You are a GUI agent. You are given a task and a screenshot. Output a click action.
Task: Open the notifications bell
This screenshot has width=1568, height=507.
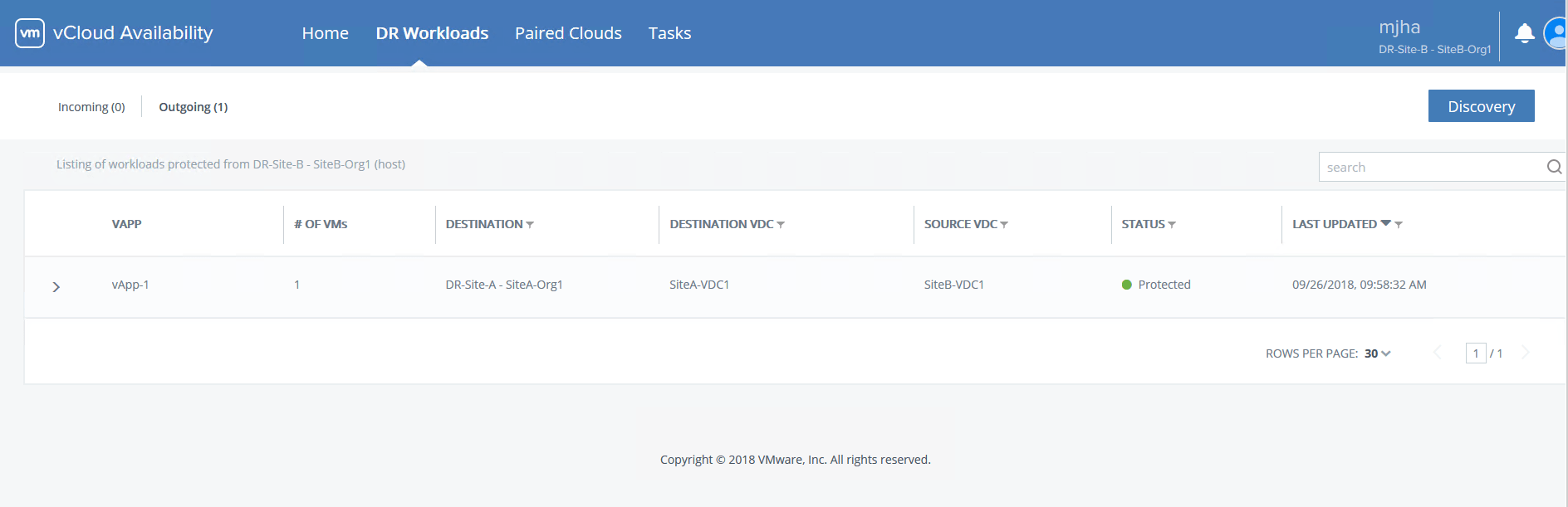1524,33
